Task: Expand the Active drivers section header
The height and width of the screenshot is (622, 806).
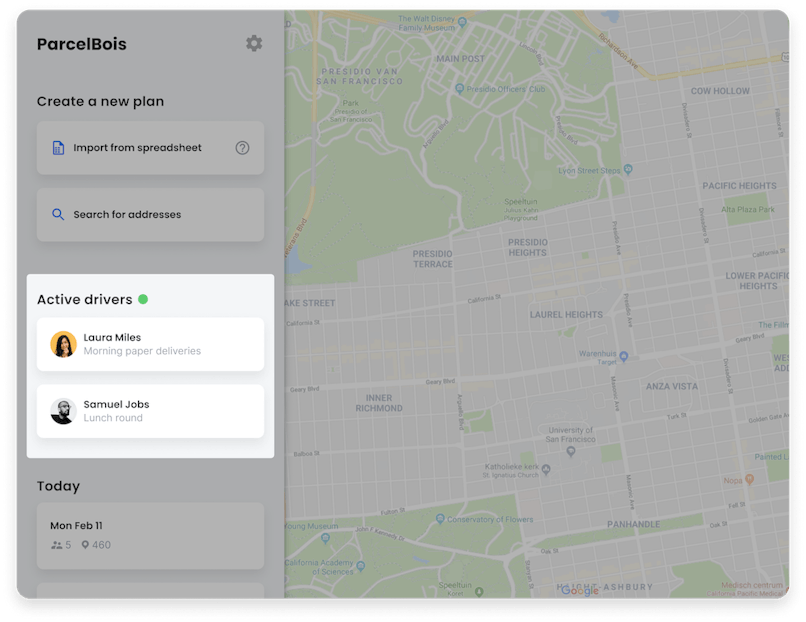Action: [87, 298]
